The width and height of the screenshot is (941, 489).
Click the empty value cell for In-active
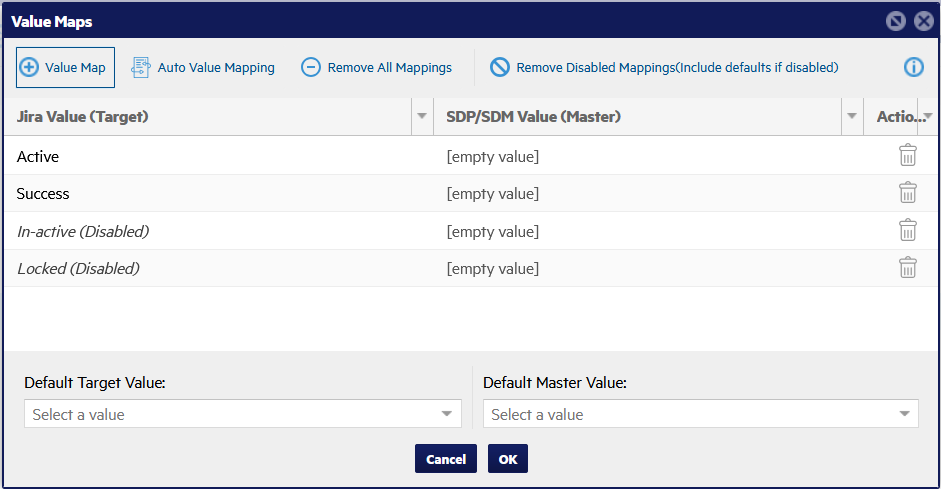click(649, 231)
